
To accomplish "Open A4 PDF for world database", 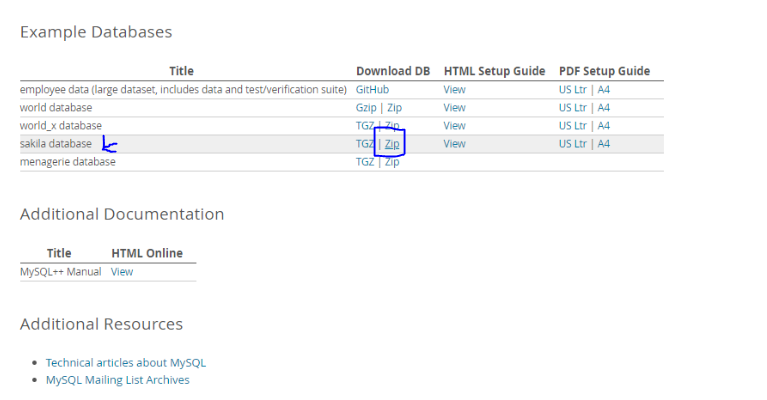I will point(604,108).
